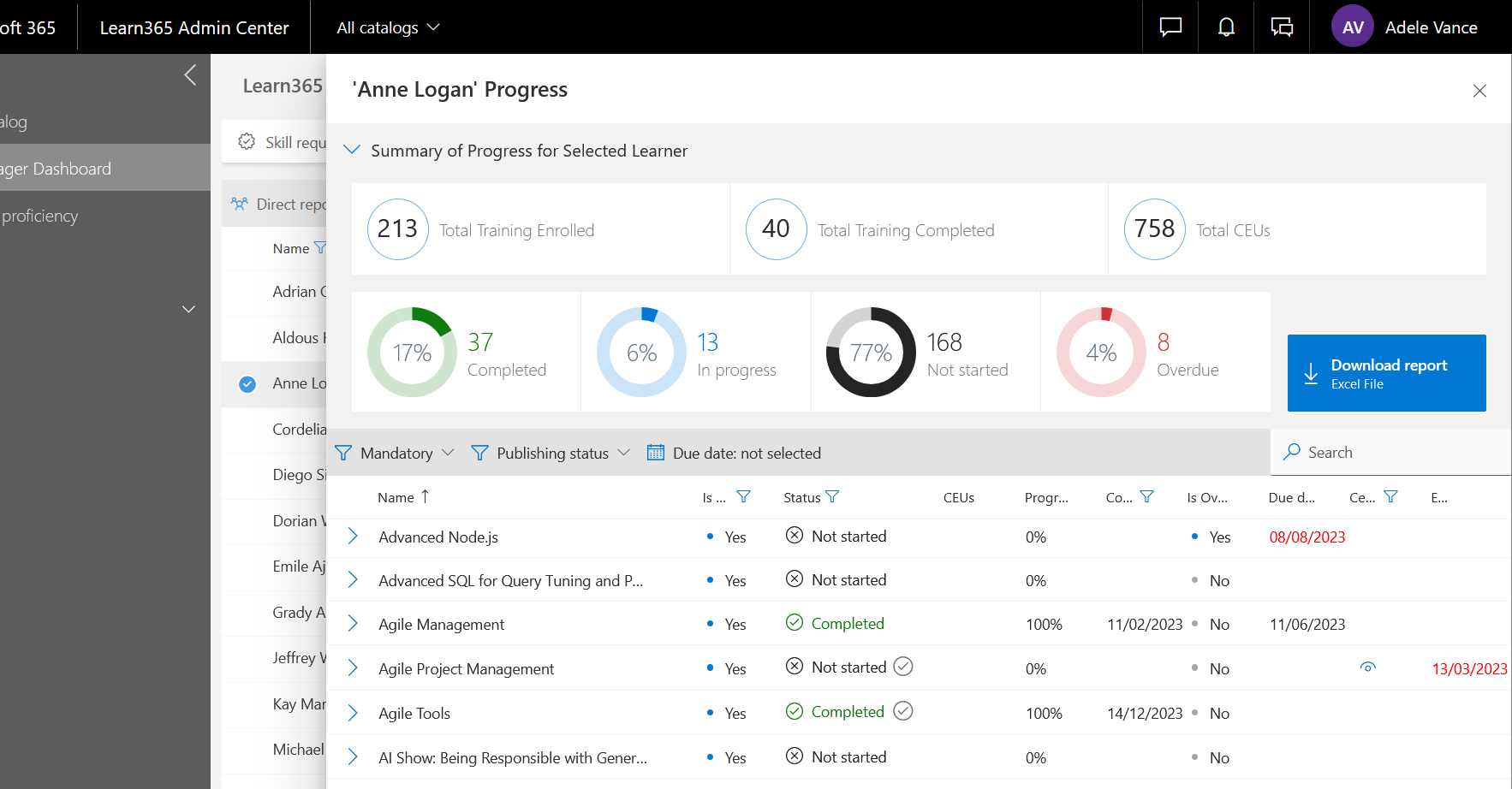Open the notifications bell icon

[1226, 27]
